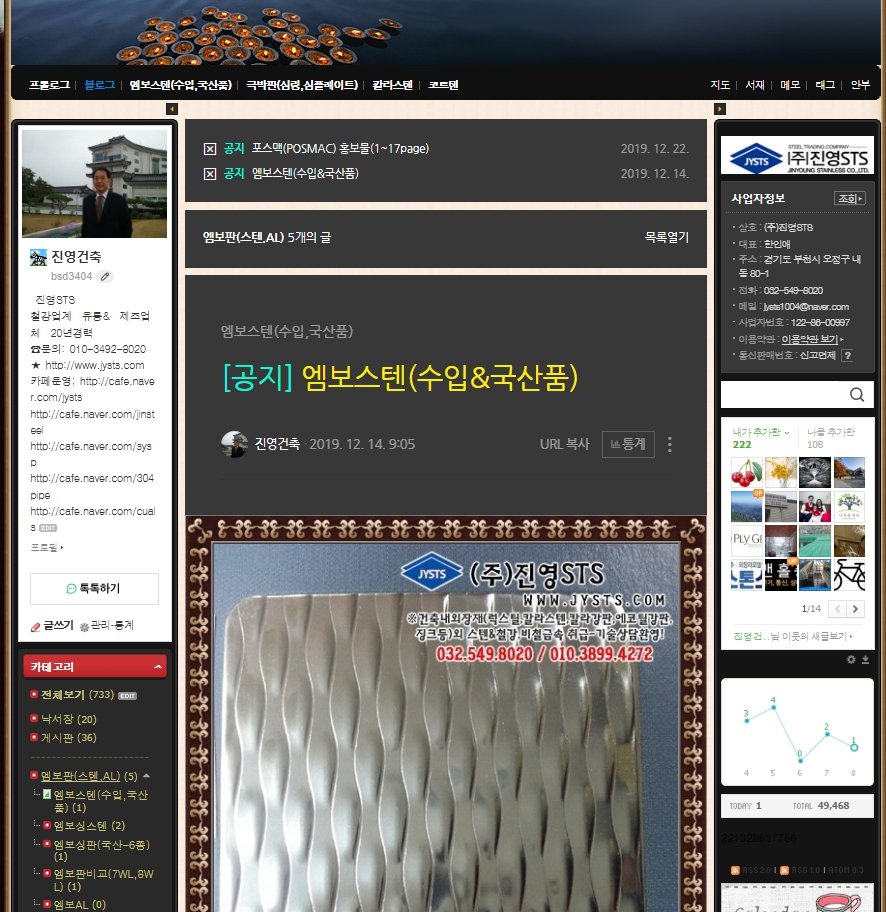Click the search magnifier icon
This screenshot has height=912, width=886.
[x=856, y=395]
